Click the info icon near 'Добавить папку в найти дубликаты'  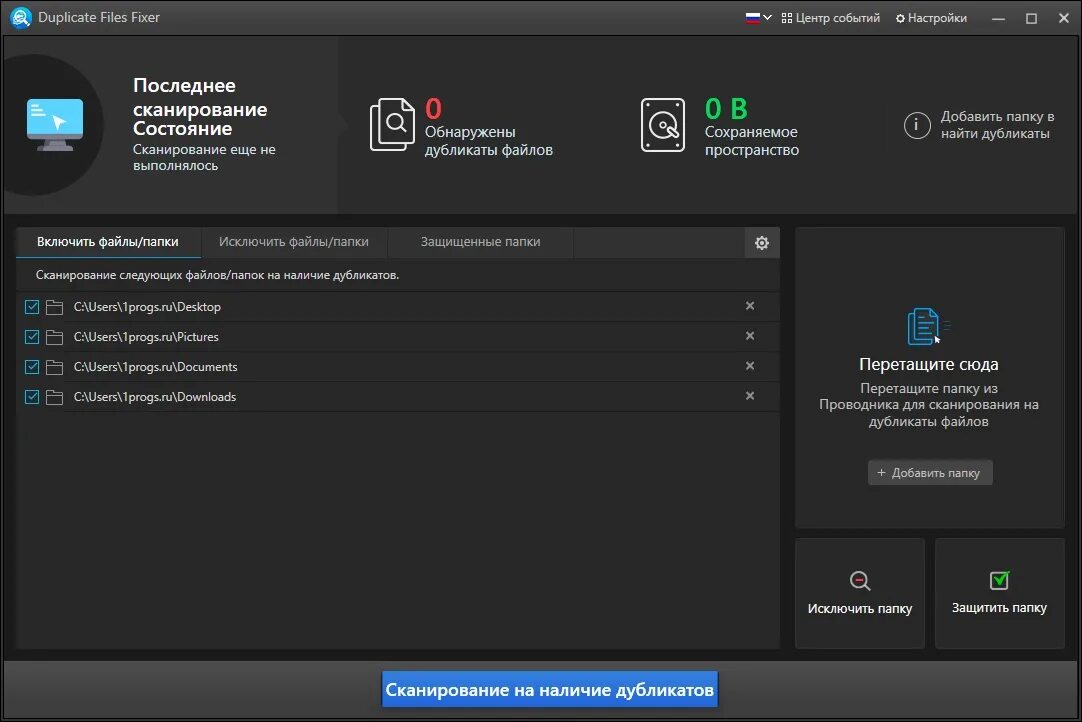tap(917, 125)
